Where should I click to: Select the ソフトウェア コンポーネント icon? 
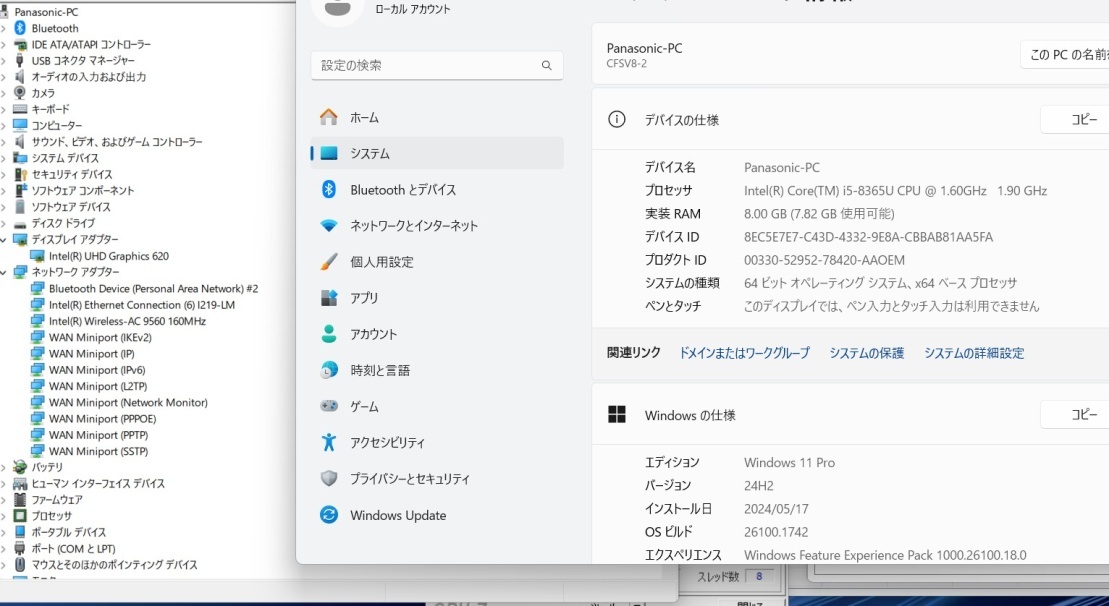[20, 191]
